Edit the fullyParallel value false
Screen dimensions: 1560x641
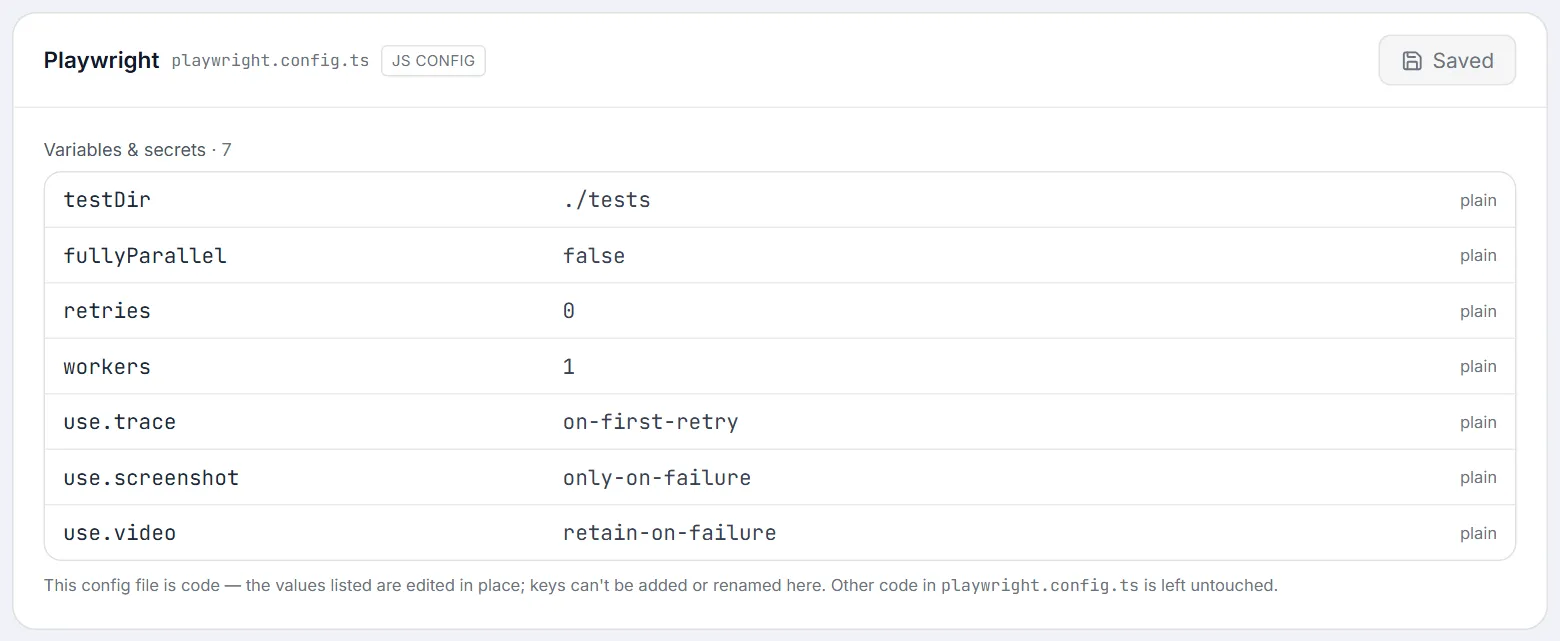click(x=594, y=256)
